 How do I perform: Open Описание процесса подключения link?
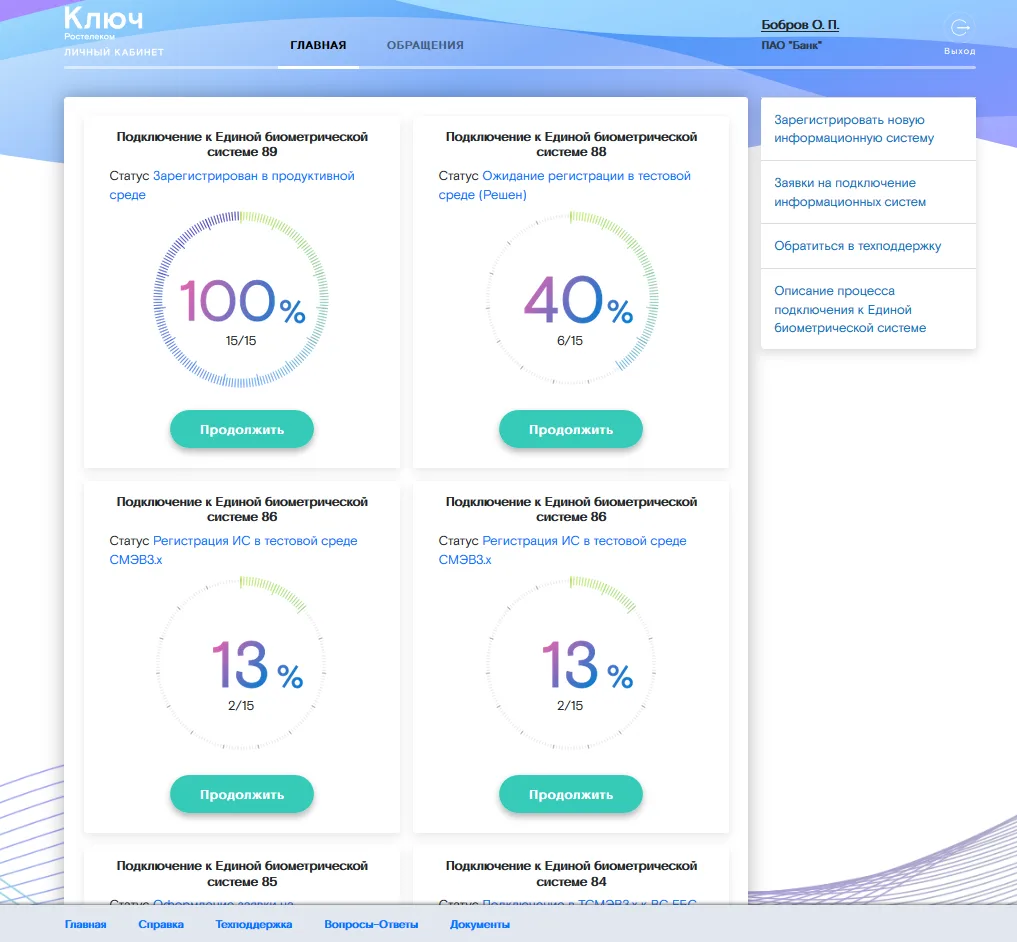(x=850, y=309)
